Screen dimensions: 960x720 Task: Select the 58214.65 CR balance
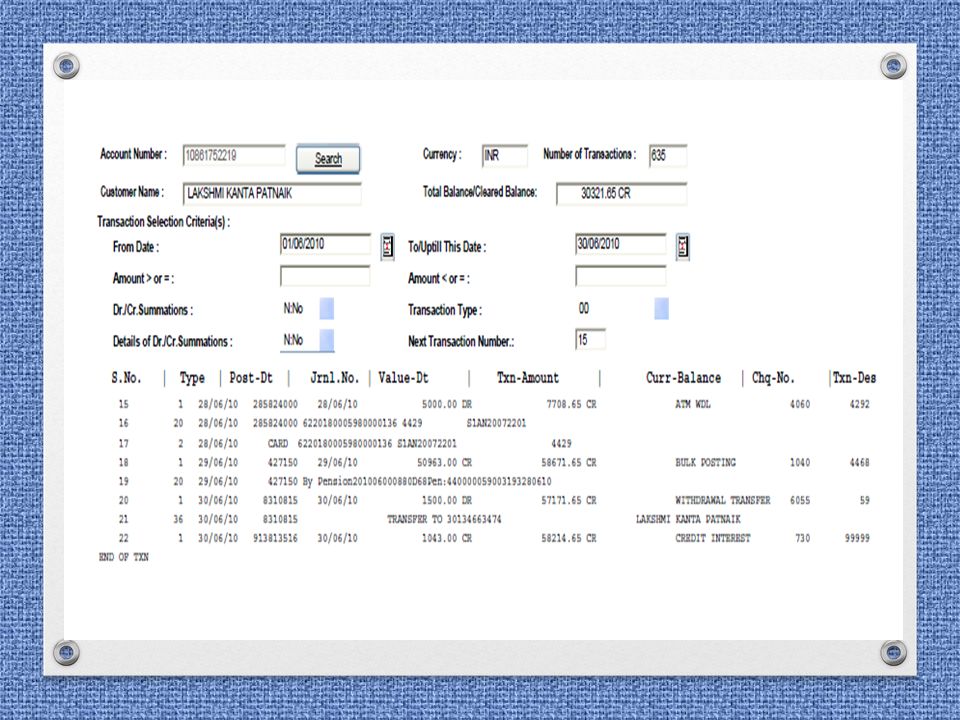pyautogui.click(x=569, y=538)
